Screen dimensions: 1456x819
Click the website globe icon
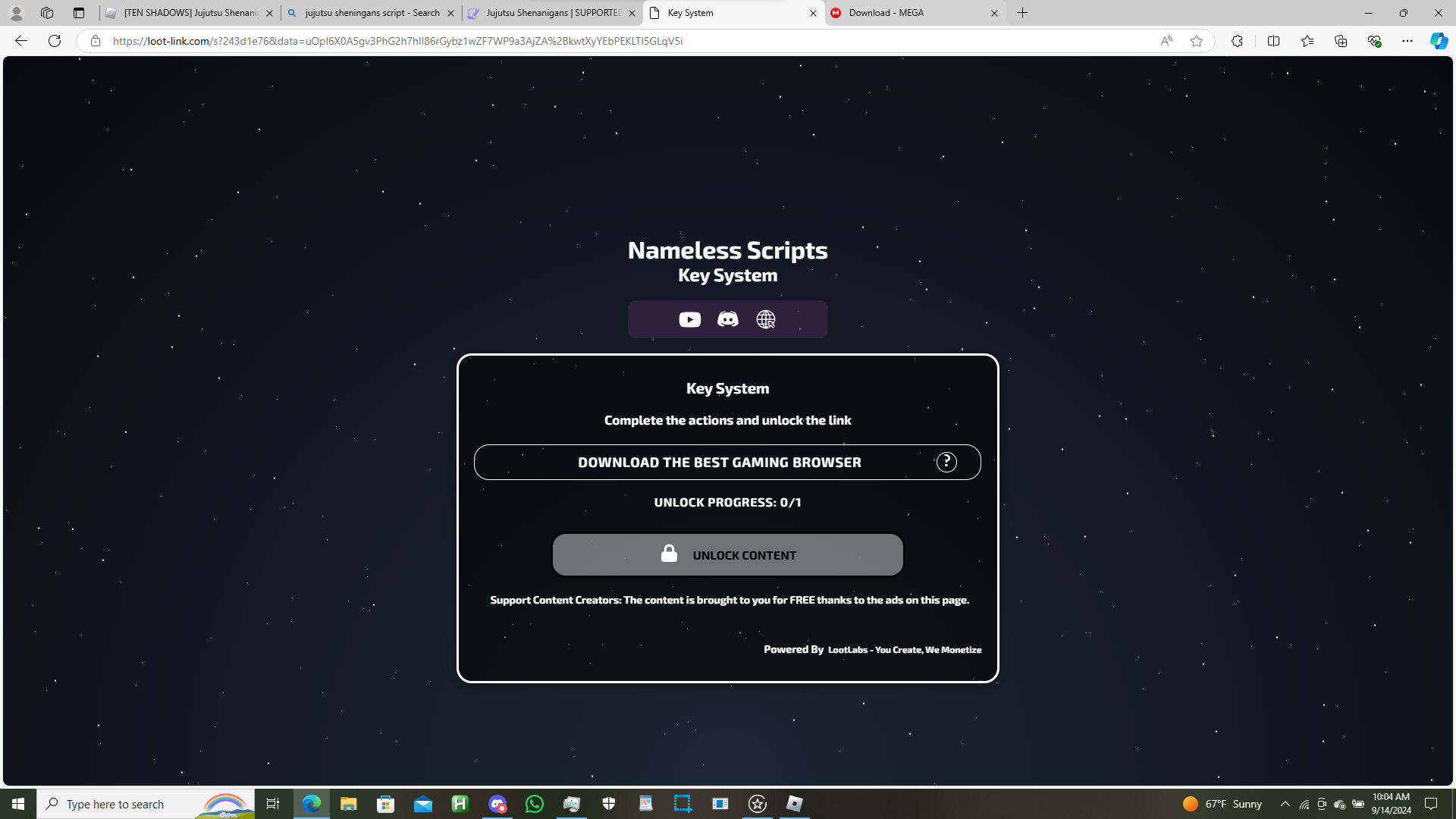tap(766, 319)
